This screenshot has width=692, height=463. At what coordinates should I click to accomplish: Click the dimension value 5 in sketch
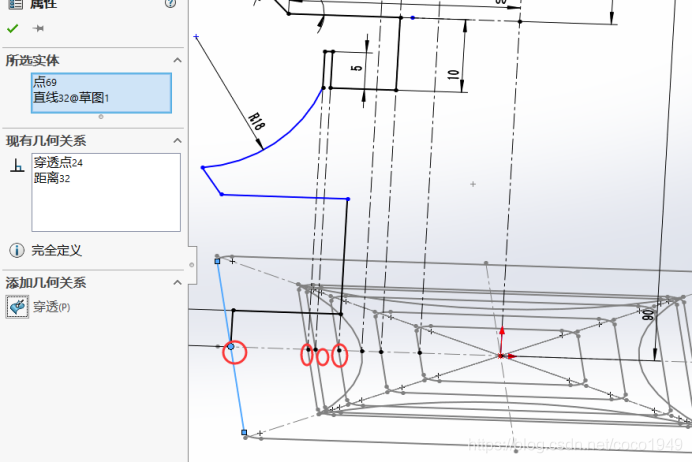click(357, 68)
